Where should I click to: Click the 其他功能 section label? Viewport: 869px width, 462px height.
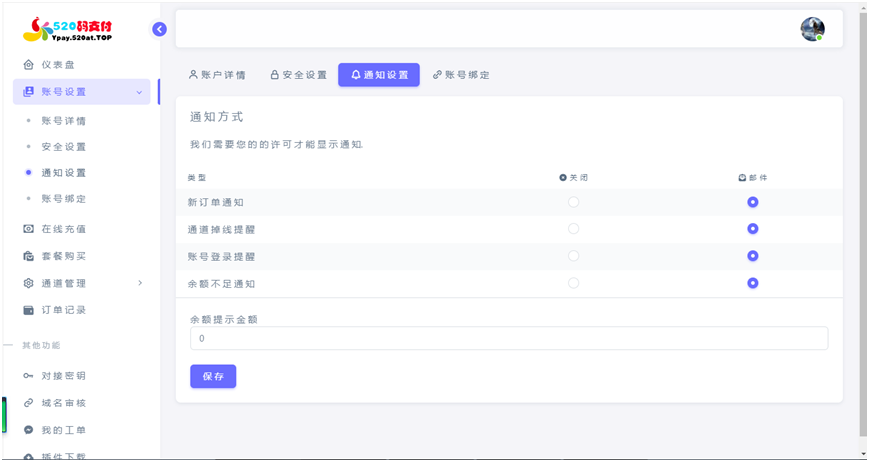tap(41, 346)
